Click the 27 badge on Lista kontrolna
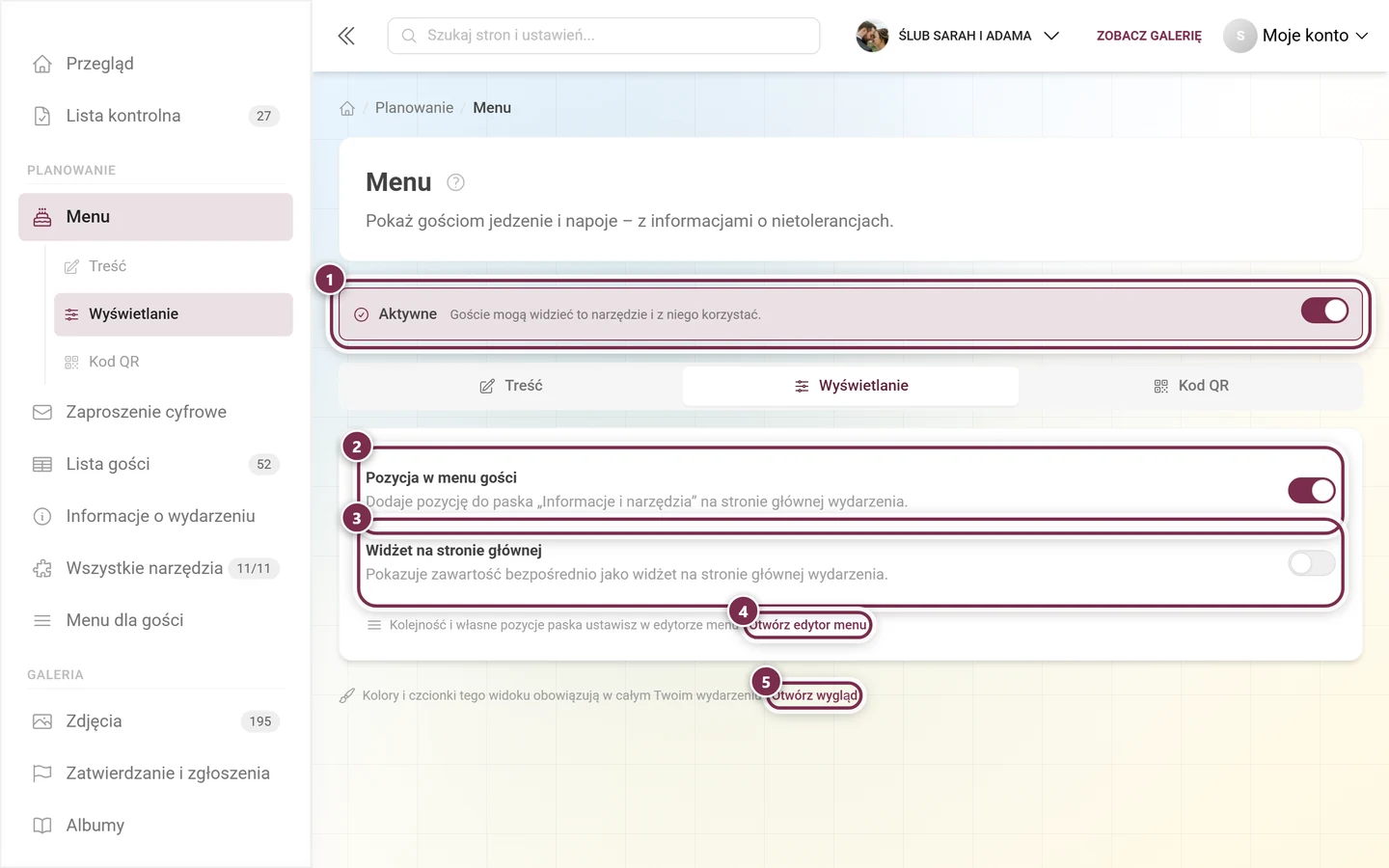The width and height of the screenshot is (1389, 868). point(264,116)
